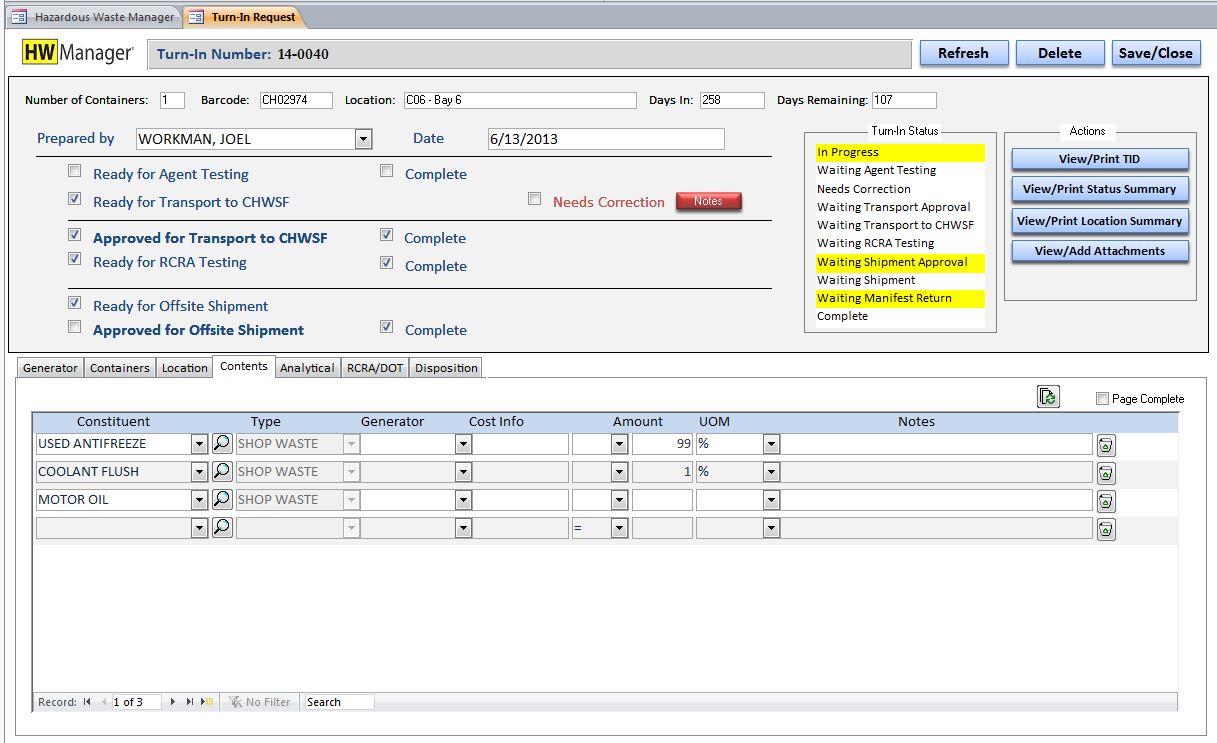
Task: Click Save/Close button
Action: (x=1156, y=53)
